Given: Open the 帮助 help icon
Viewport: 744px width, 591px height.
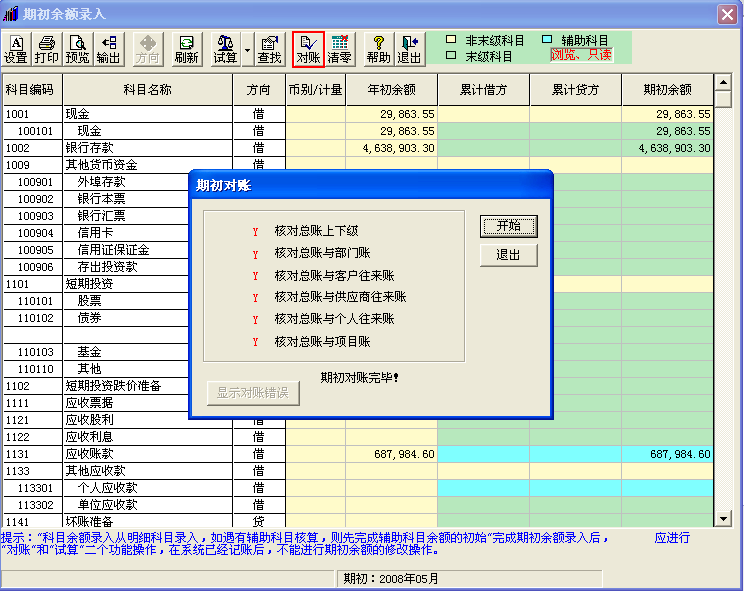Looking at the screenshot, I should click(x=378, y=49).
